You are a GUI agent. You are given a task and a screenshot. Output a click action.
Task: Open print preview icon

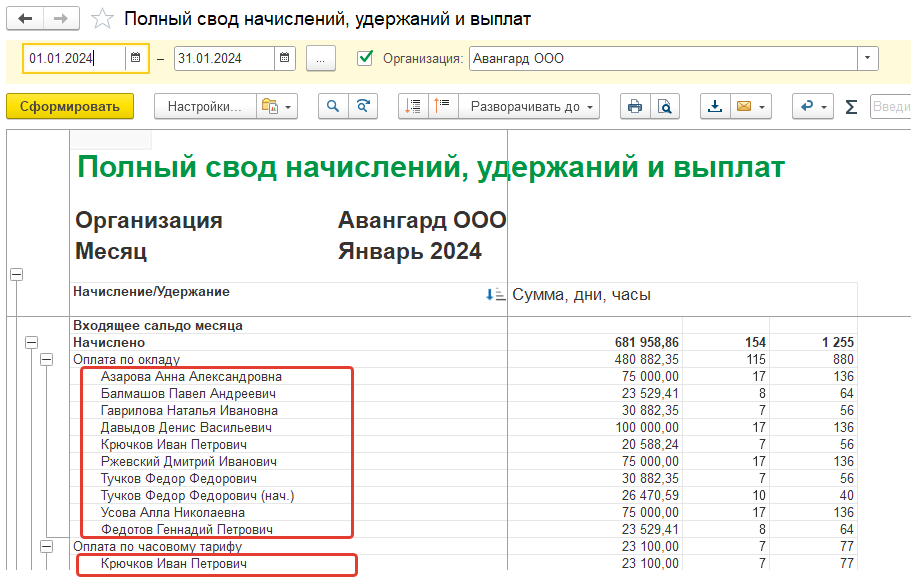665,106
